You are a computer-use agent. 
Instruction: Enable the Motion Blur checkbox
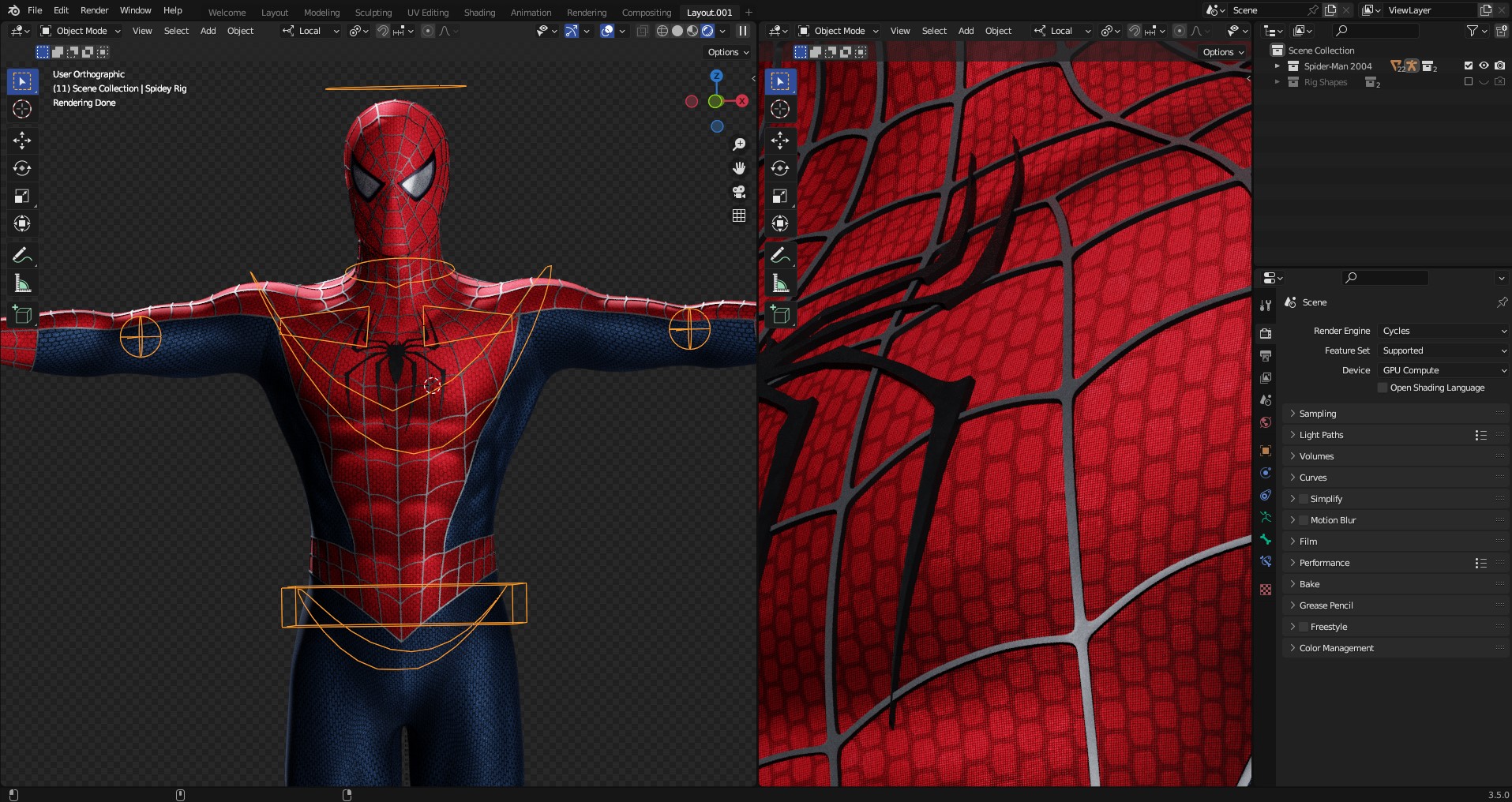(1304, 520)
